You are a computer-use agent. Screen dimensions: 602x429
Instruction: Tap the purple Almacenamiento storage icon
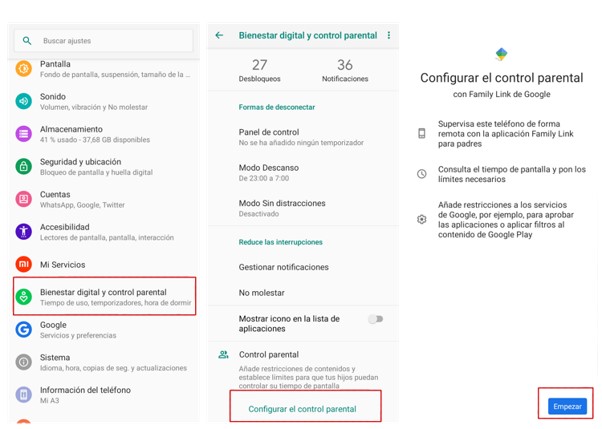click(23, 134)
